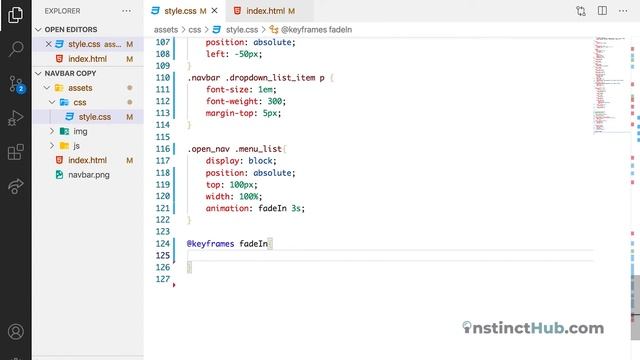Open the Live Share view icon
The image size is (640, 360).
(16, 186)
